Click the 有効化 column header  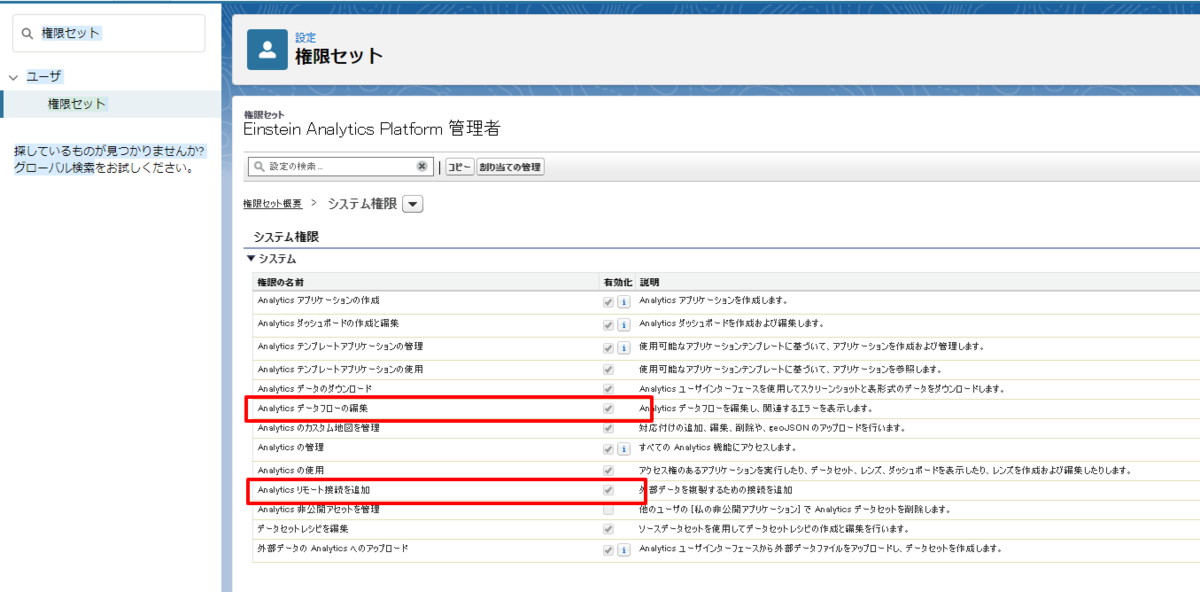pyautogui.click(x=617, y=283)
